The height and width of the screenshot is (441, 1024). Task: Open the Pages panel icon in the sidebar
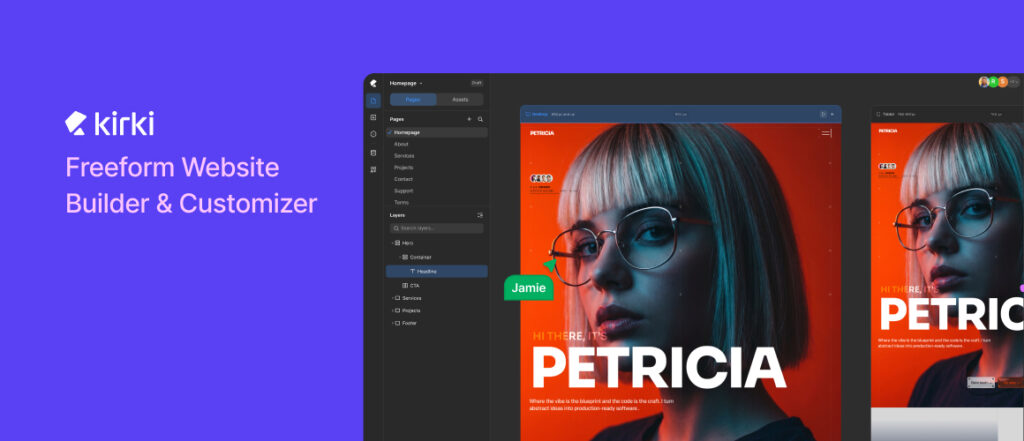click(373, 101)
